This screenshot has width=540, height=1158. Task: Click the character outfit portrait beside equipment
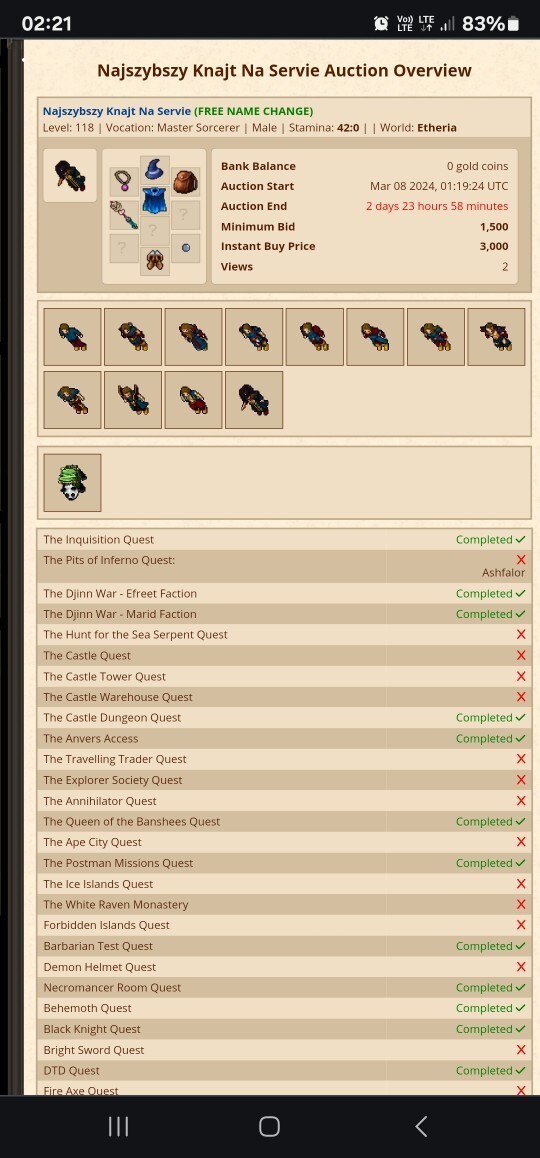[70, 176]
